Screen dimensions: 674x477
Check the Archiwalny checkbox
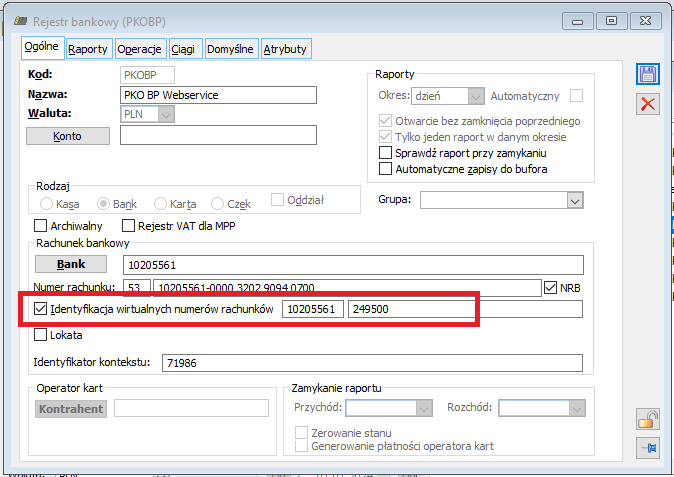pyautogui.click(x=40, y=226)
